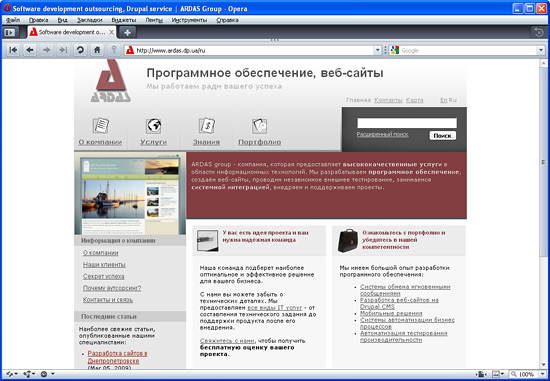Open the home page button
Viewport: 550px width, 381px height.
click(97, 50)
